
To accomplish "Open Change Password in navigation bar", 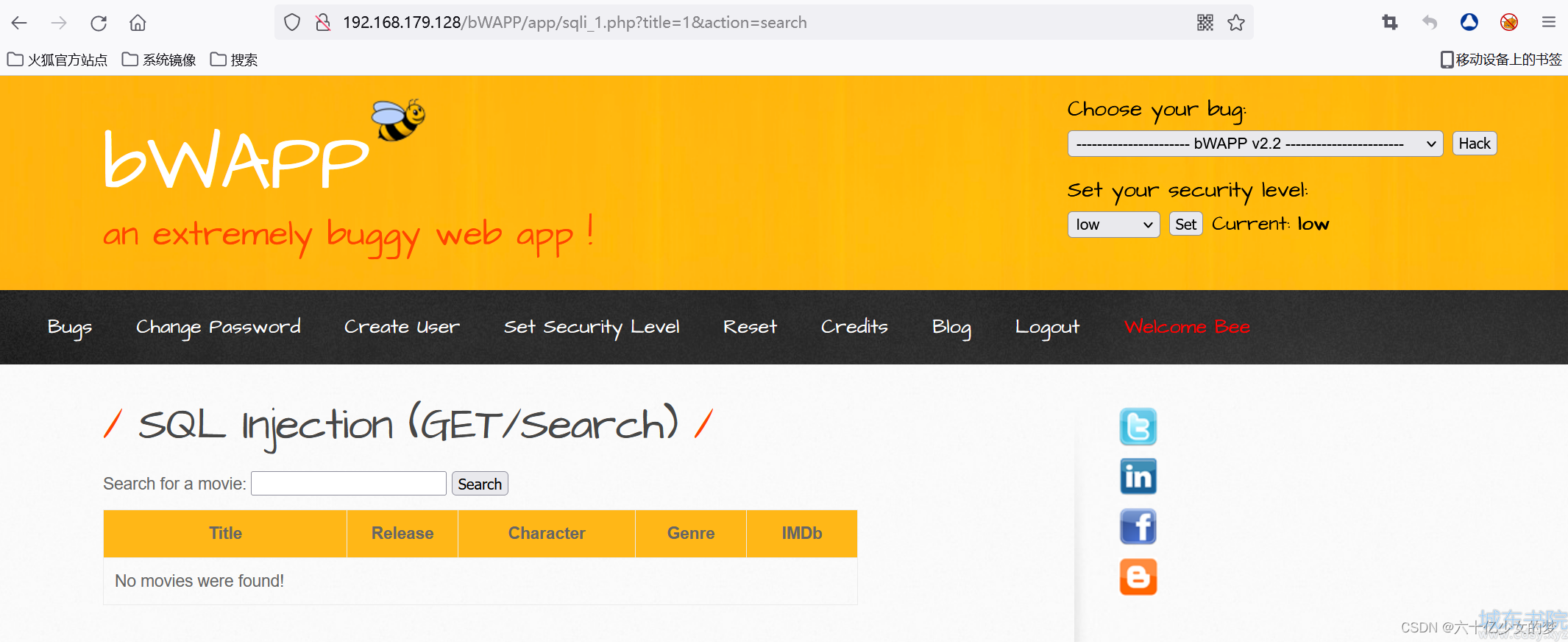I will tap(219, 327).
